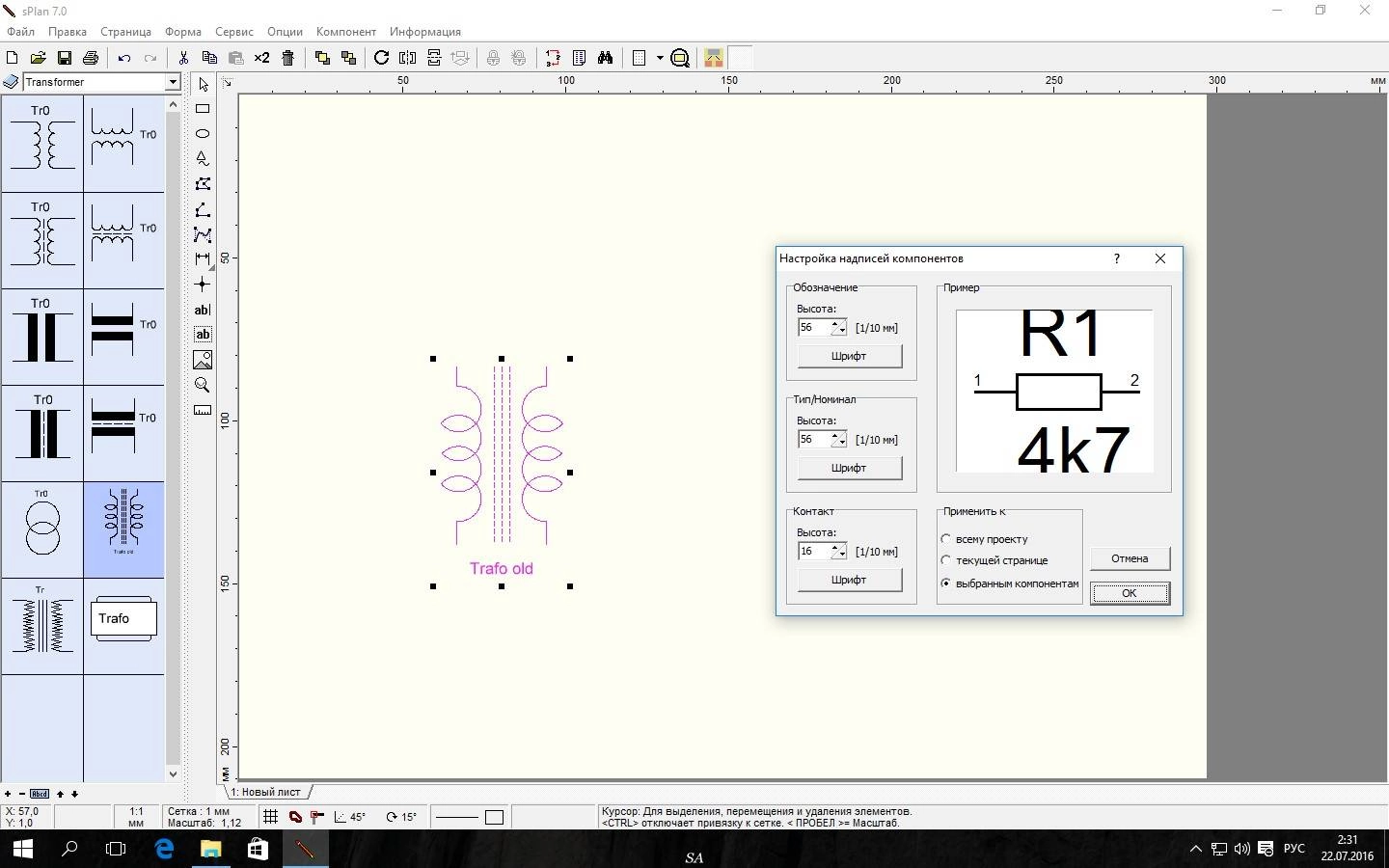1389x868 pixels.
Task: Select the polygon drawing tool
Action: (203, 184)
